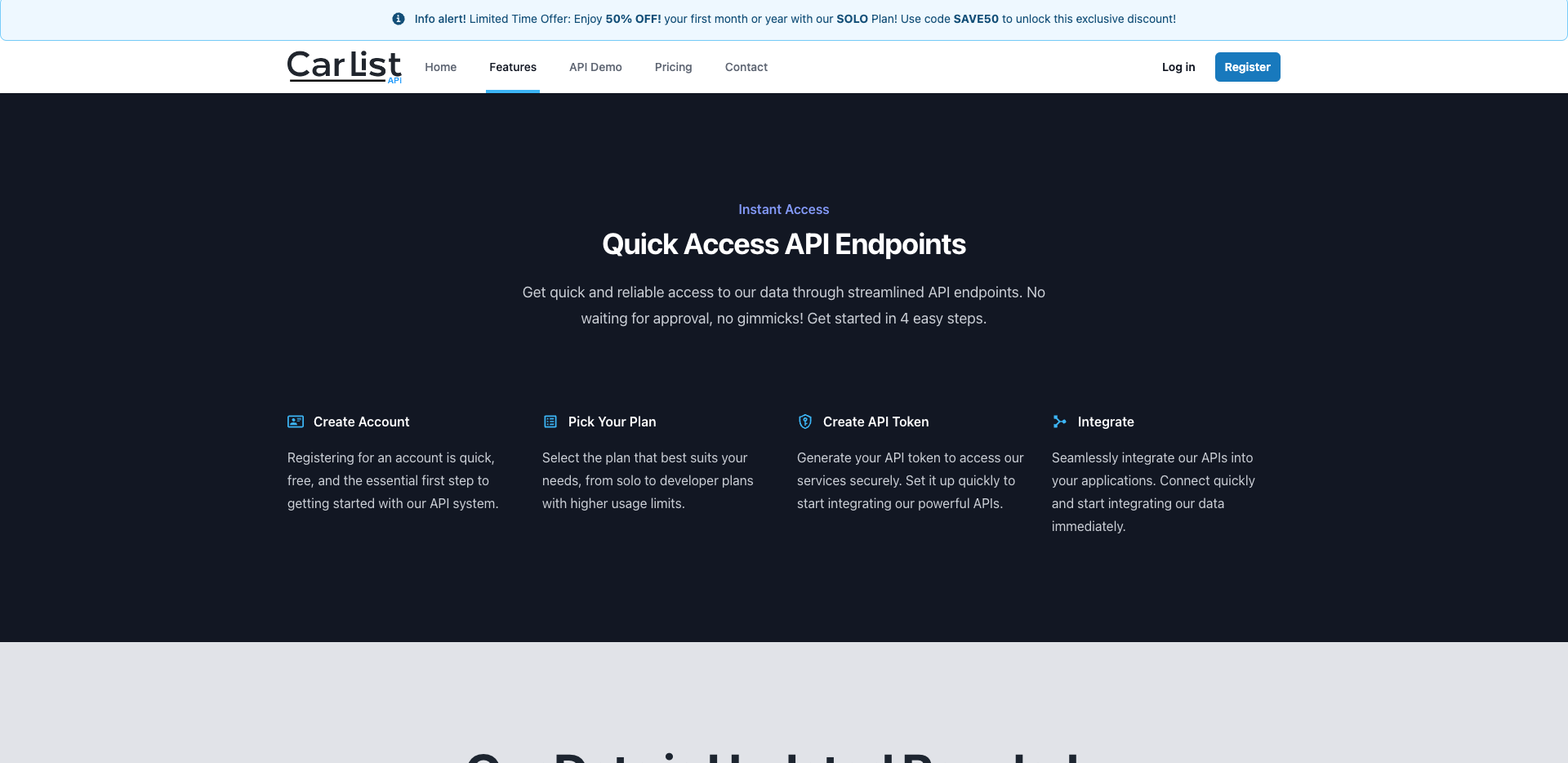Select the Features nav tab

513,67
